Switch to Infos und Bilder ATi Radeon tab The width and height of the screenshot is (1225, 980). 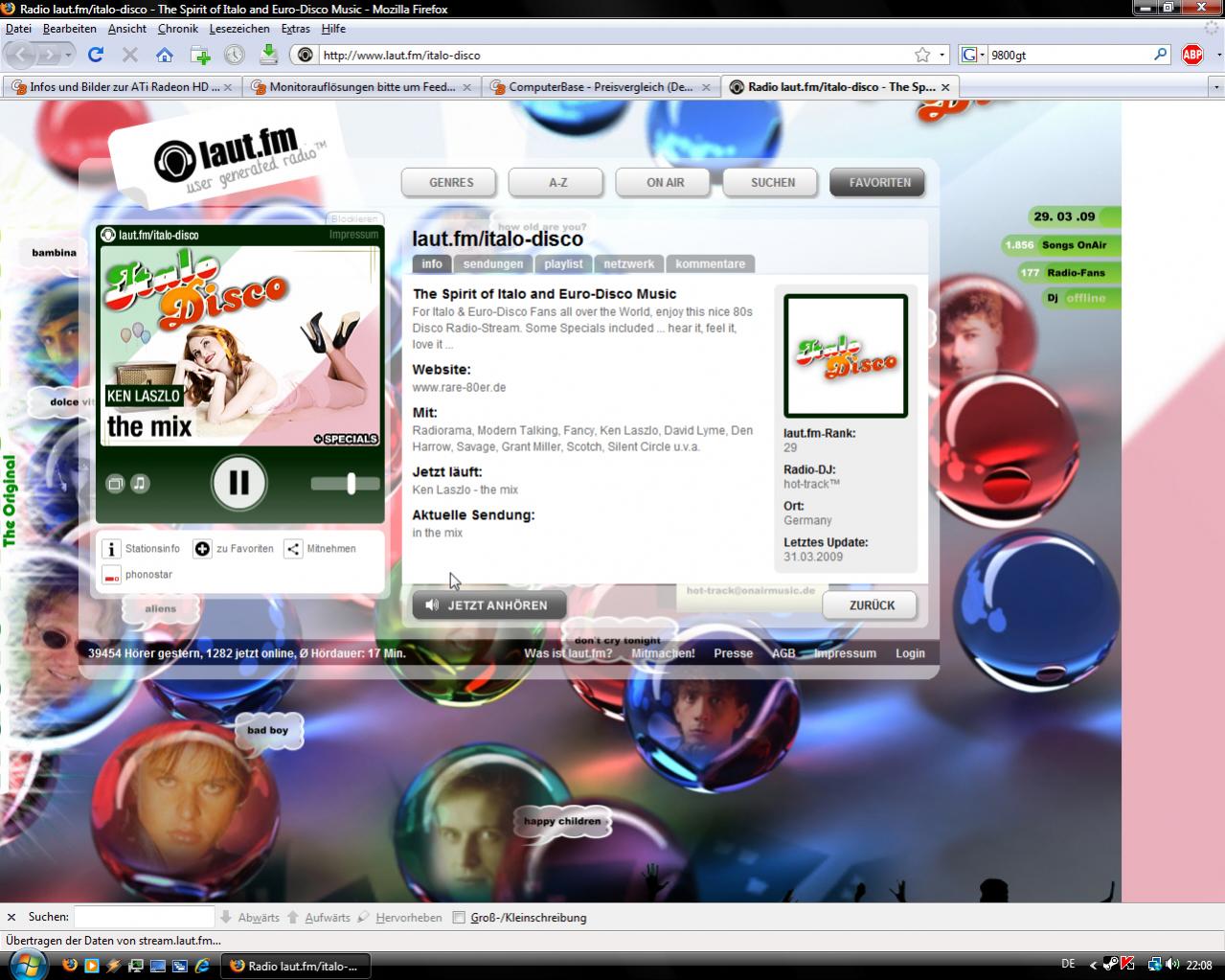tap(122, 87)
